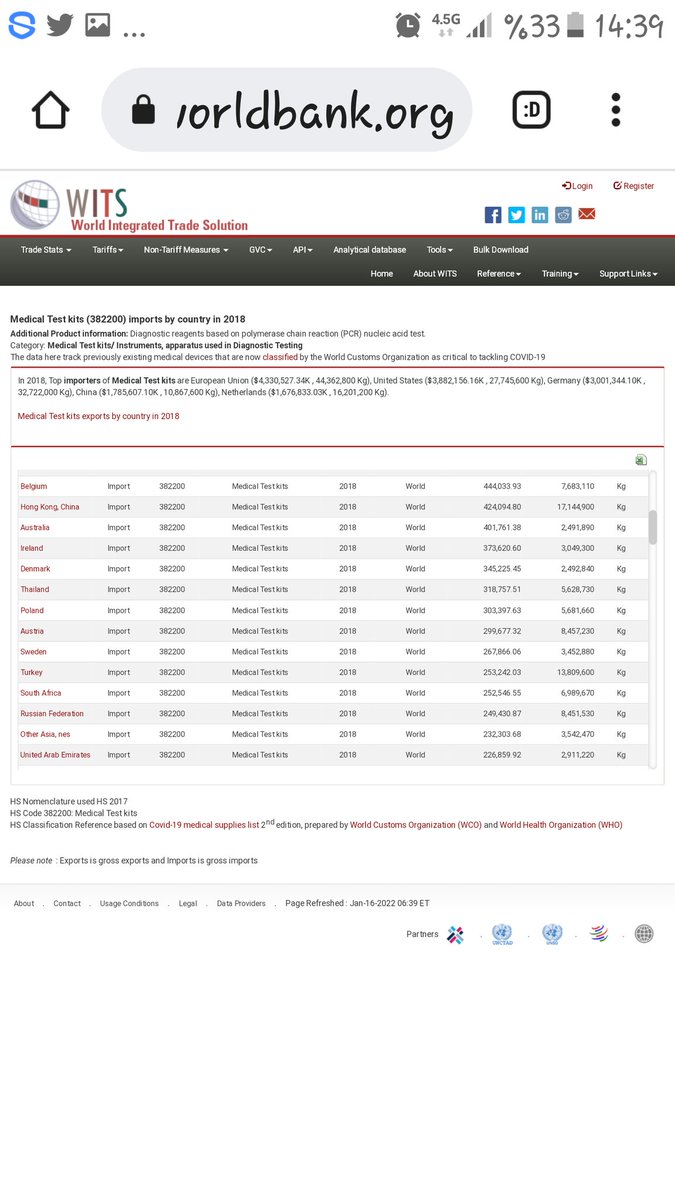
Task: Tap the browser home icon
Action: [x=51, y=110]
